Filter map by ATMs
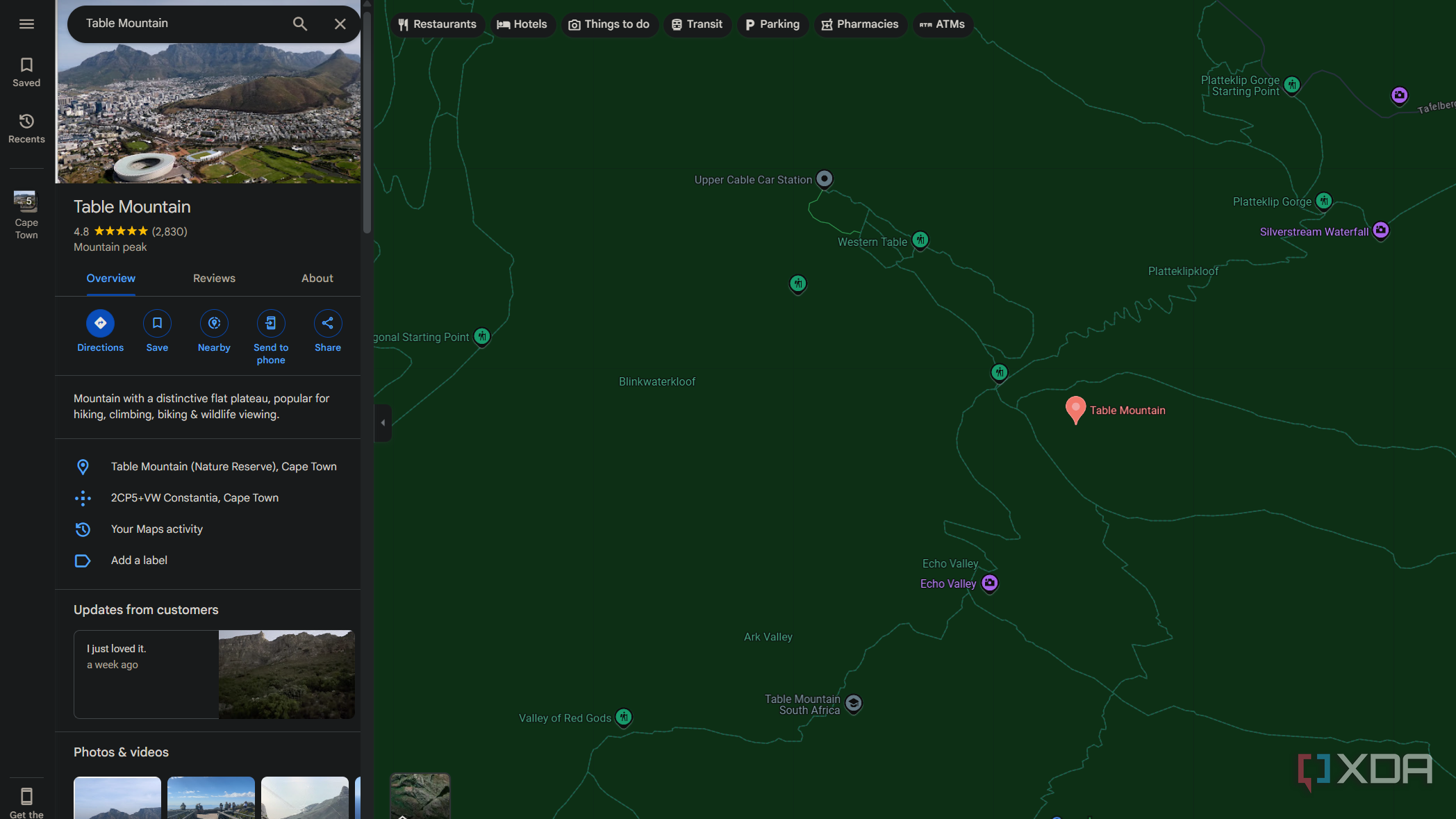This screenshot has height=819, width=1456. tap(943, 24)
